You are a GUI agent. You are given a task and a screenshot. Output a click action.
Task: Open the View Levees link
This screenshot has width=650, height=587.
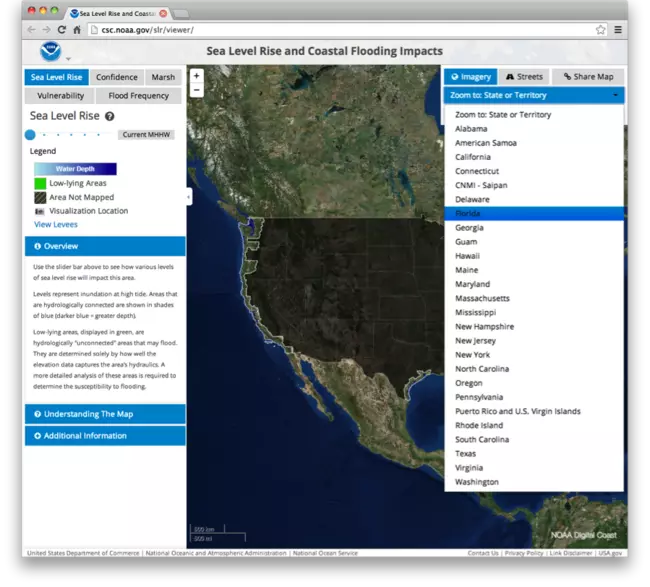coord(56,225)
